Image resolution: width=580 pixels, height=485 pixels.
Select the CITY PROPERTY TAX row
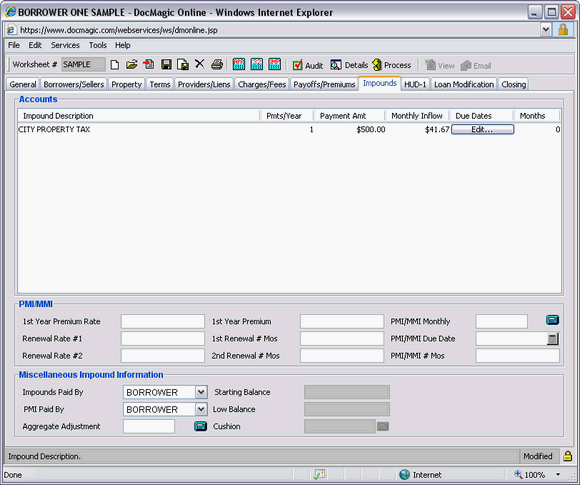pos(289,129)
